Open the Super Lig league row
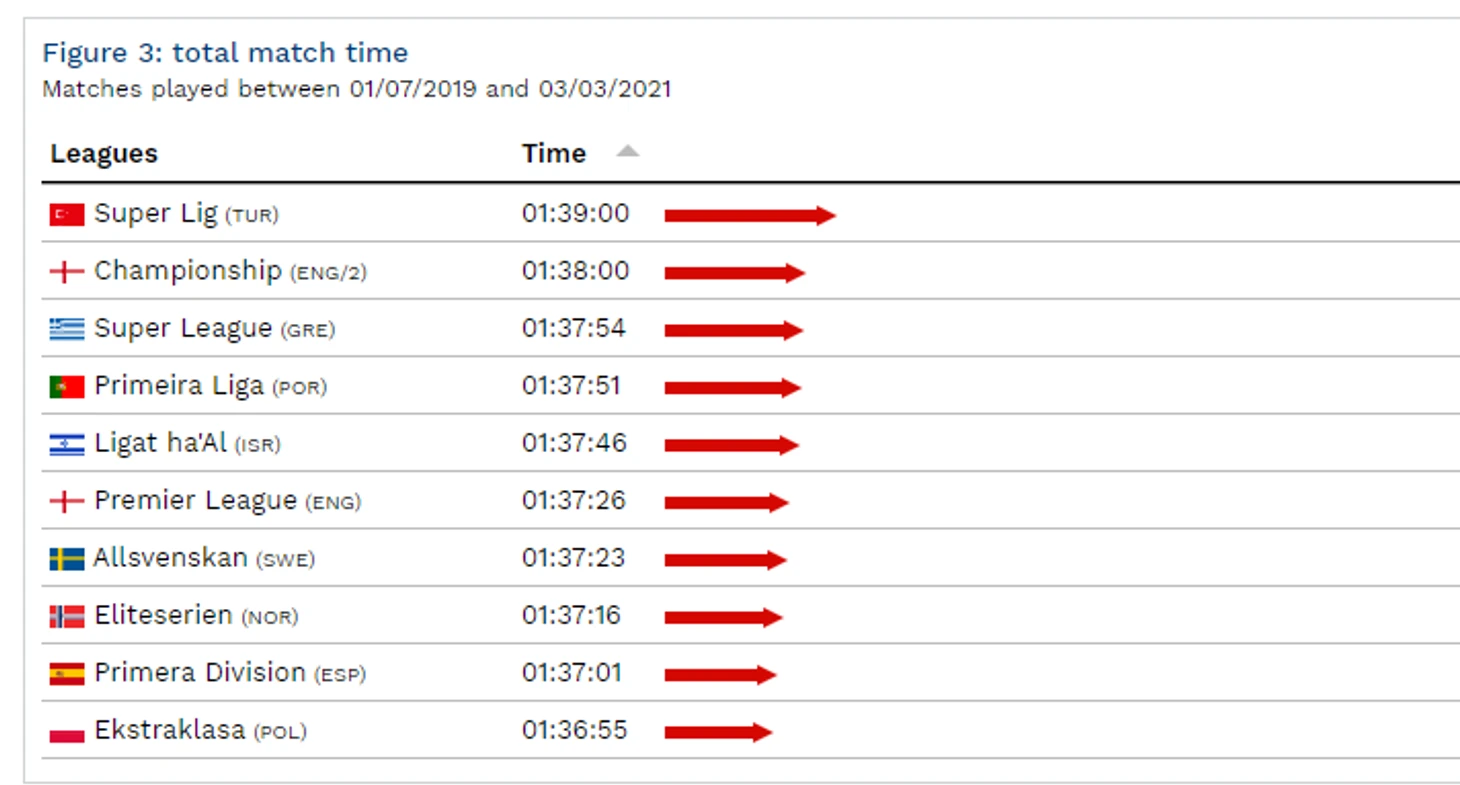This screenshot has height=785, width=1460. click(750, 214)
